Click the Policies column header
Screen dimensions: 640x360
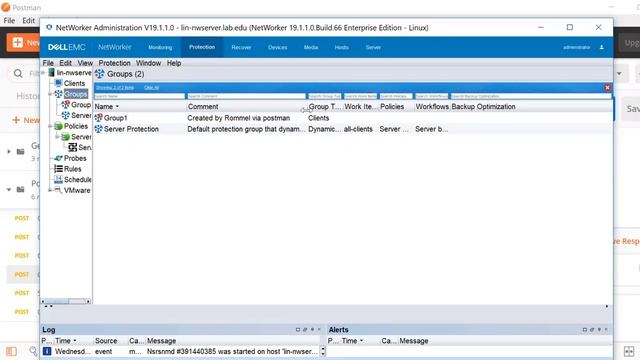tap(392, 107)
